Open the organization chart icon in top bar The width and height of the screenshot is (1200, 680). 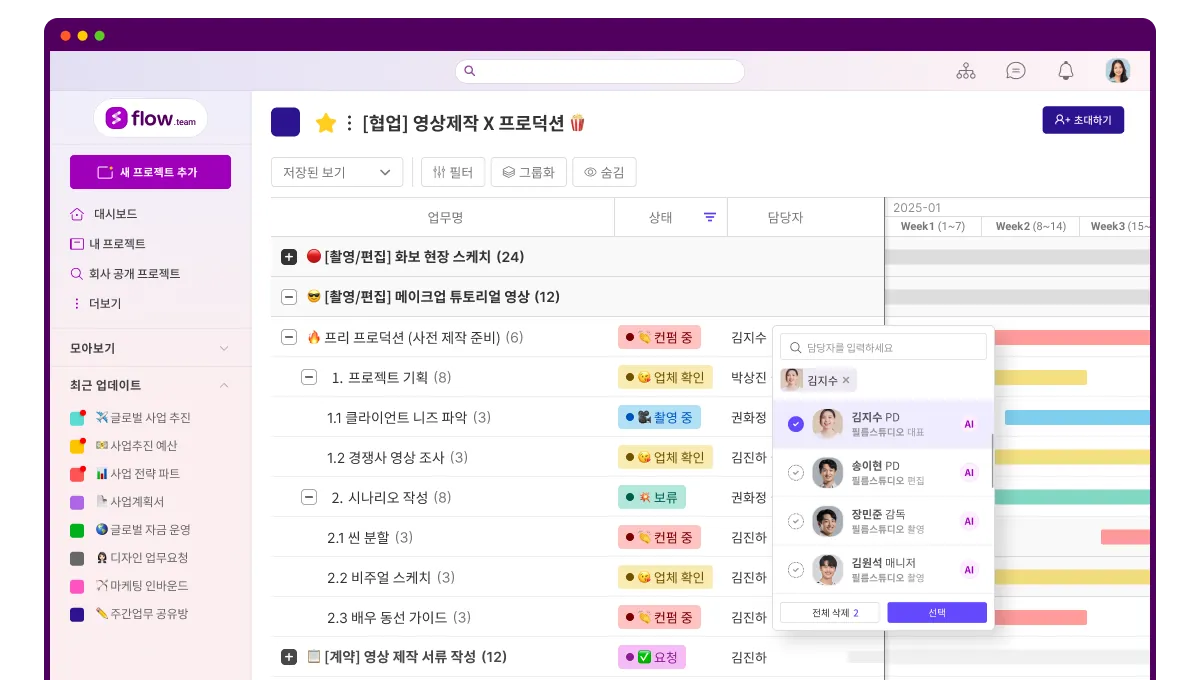(x=965, y=71)
